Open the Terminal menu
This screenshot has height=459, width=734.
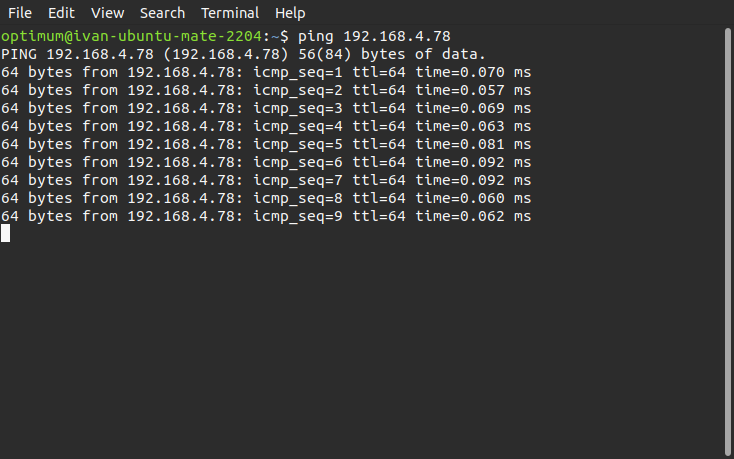[x=230, y=13]
